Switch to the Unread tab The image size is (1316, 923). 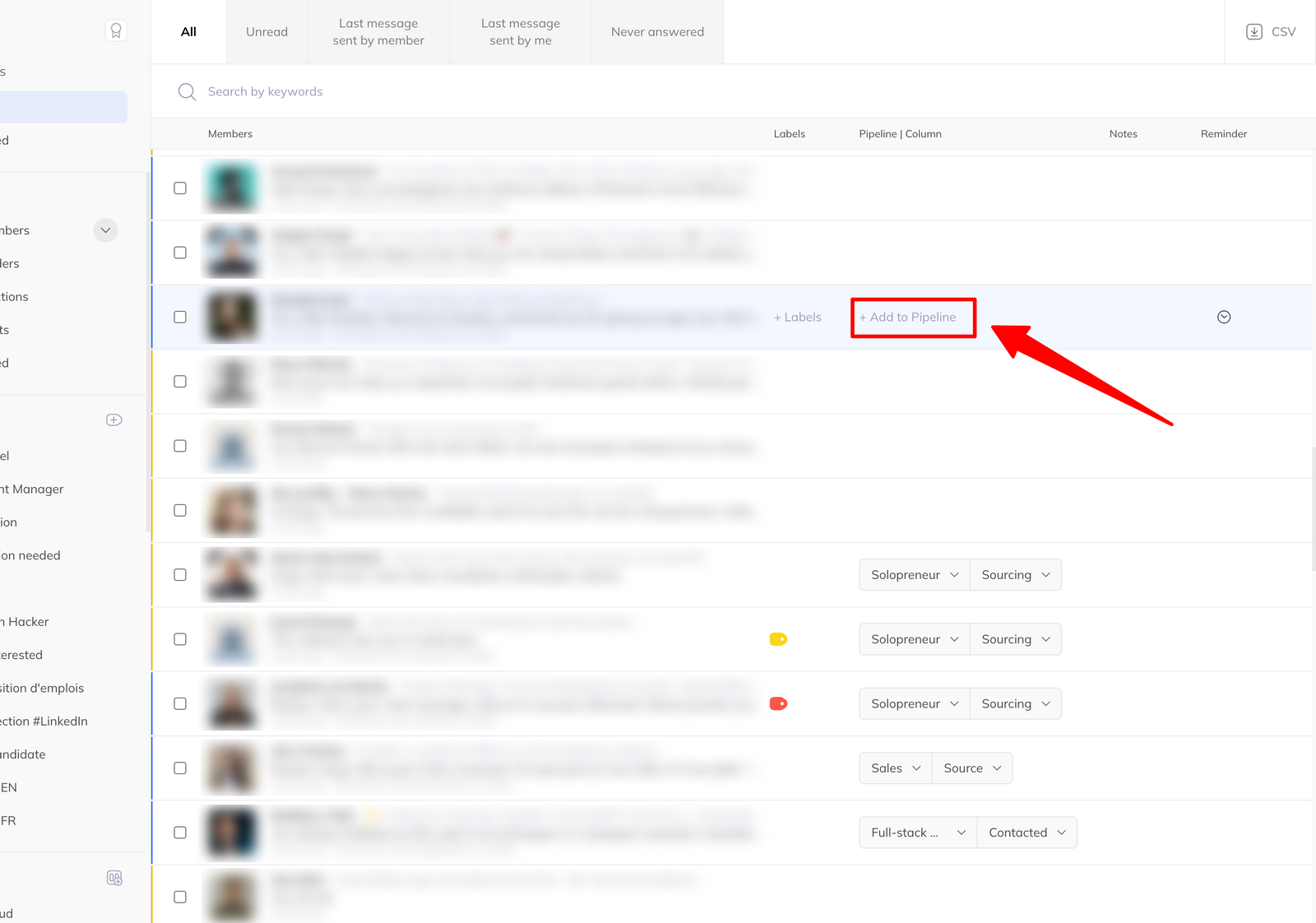(266, 32)
